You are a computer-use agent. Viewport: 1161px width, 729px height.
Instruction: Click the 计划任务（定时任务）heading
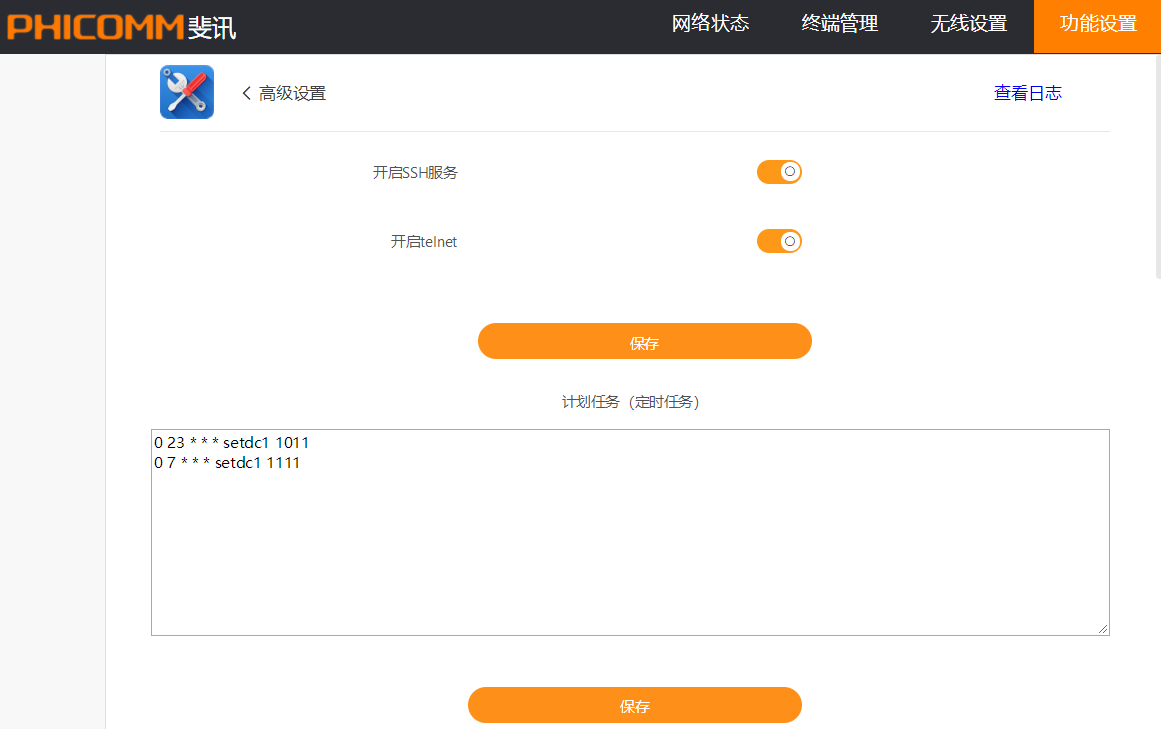tap(631, 402)
